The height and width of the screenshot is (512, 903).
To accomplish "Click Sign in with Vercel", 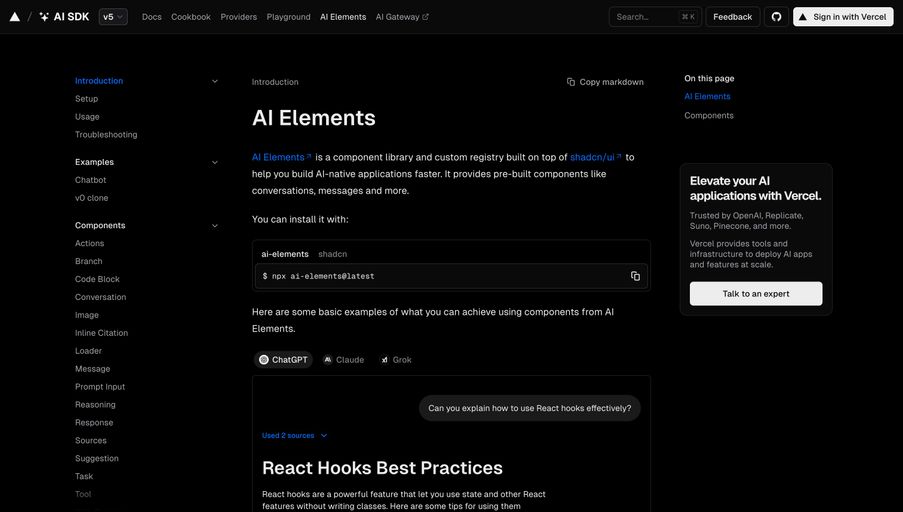I will 843,17.
